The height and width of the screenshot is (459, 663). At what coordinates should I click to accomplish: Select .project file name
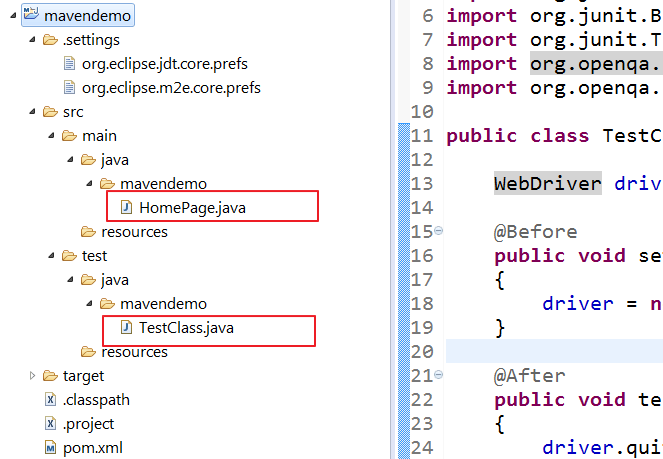pos(88,424)
